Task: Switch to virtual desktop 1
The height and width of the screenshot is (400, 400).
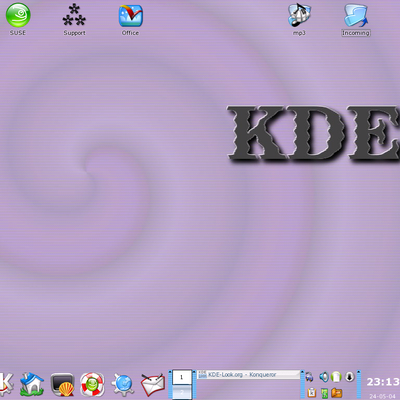Action: [182, 377]
